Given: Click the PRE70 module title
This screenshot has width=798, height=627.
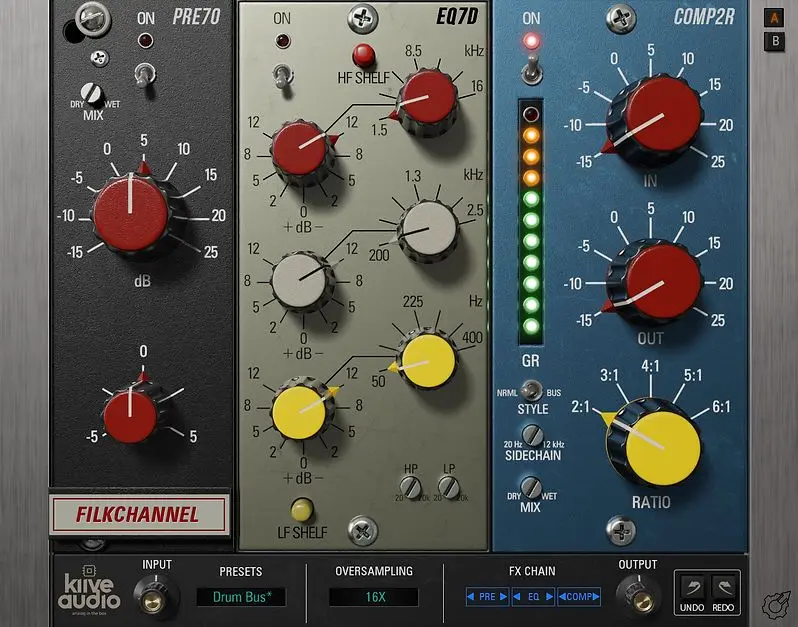Looking at the screenshot, I should coord(196,17).
